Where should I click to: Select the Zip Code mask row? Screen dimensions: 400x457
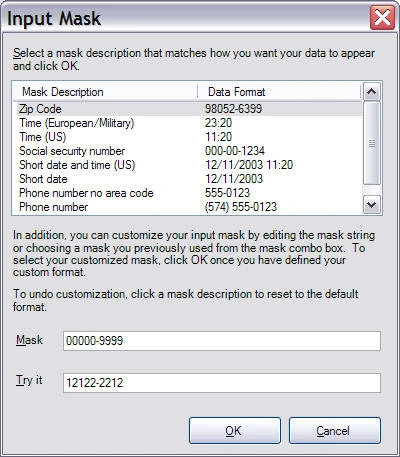[x=189, y=109]
